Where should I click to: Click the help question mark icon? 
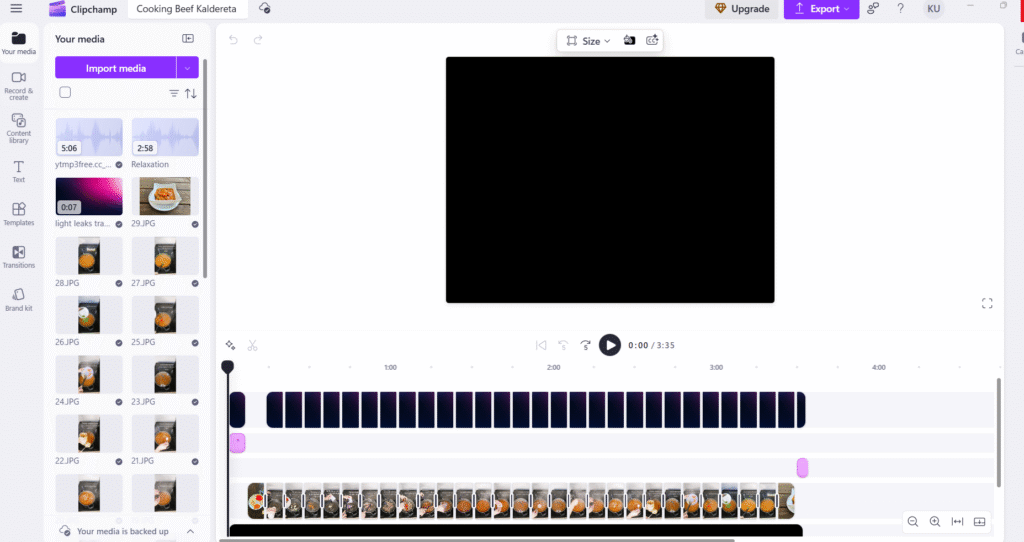[x=901, y=9]
